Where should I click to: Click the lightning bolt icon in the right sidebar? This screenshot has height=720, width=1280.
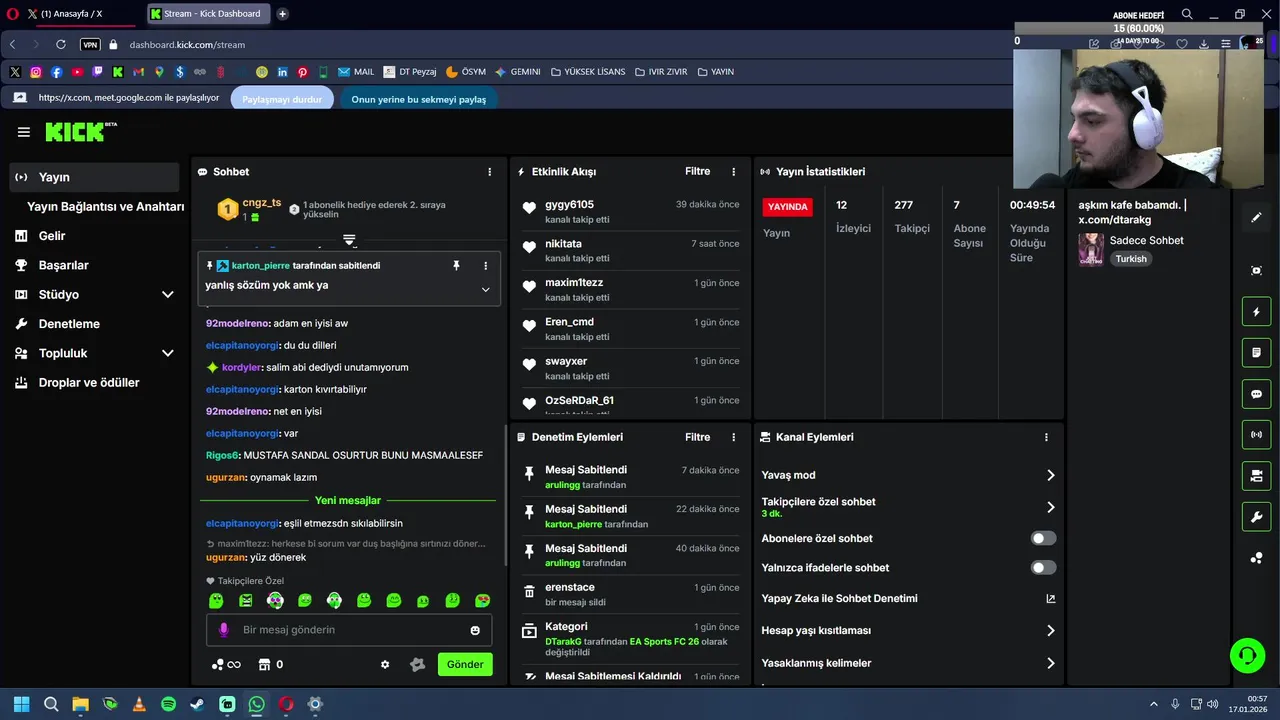pyautogui.click(x=1257, y=312)
